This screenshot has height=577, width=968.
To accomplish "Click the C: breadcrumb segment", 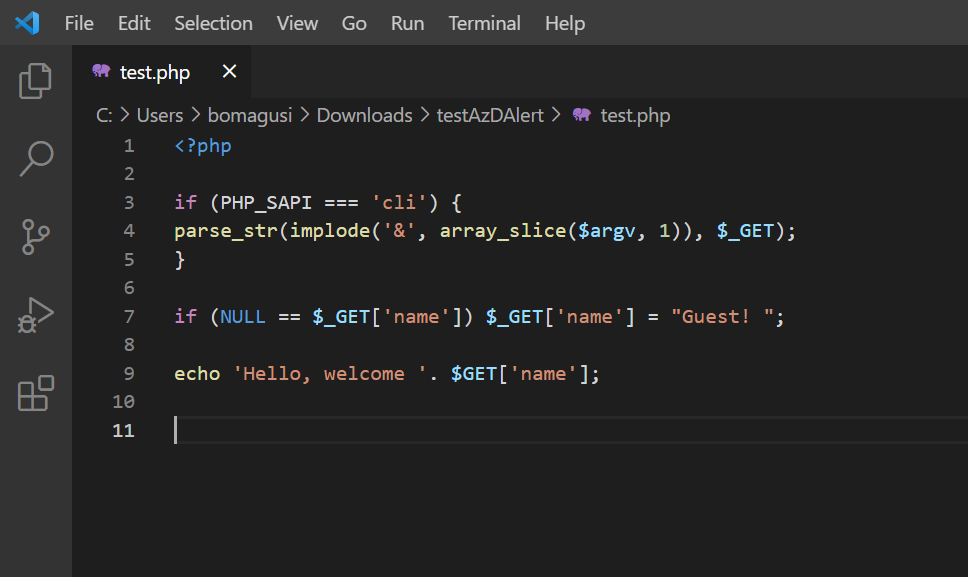I will [x=104, y=115].
